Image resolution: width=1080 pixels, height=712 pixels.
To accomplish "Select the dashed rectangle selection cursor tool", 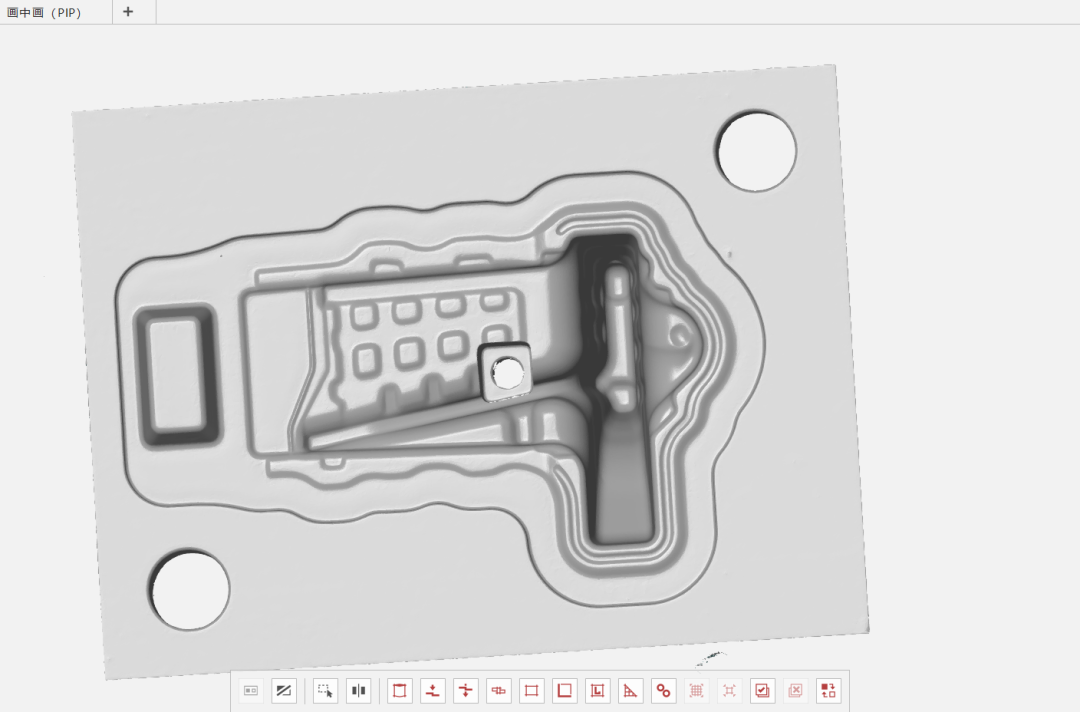I will (x=325, y=691).
